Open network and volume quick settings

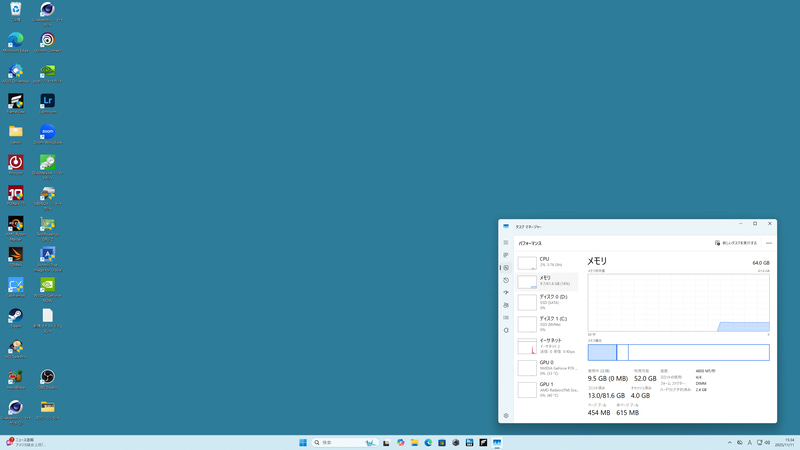click(763, 442)
